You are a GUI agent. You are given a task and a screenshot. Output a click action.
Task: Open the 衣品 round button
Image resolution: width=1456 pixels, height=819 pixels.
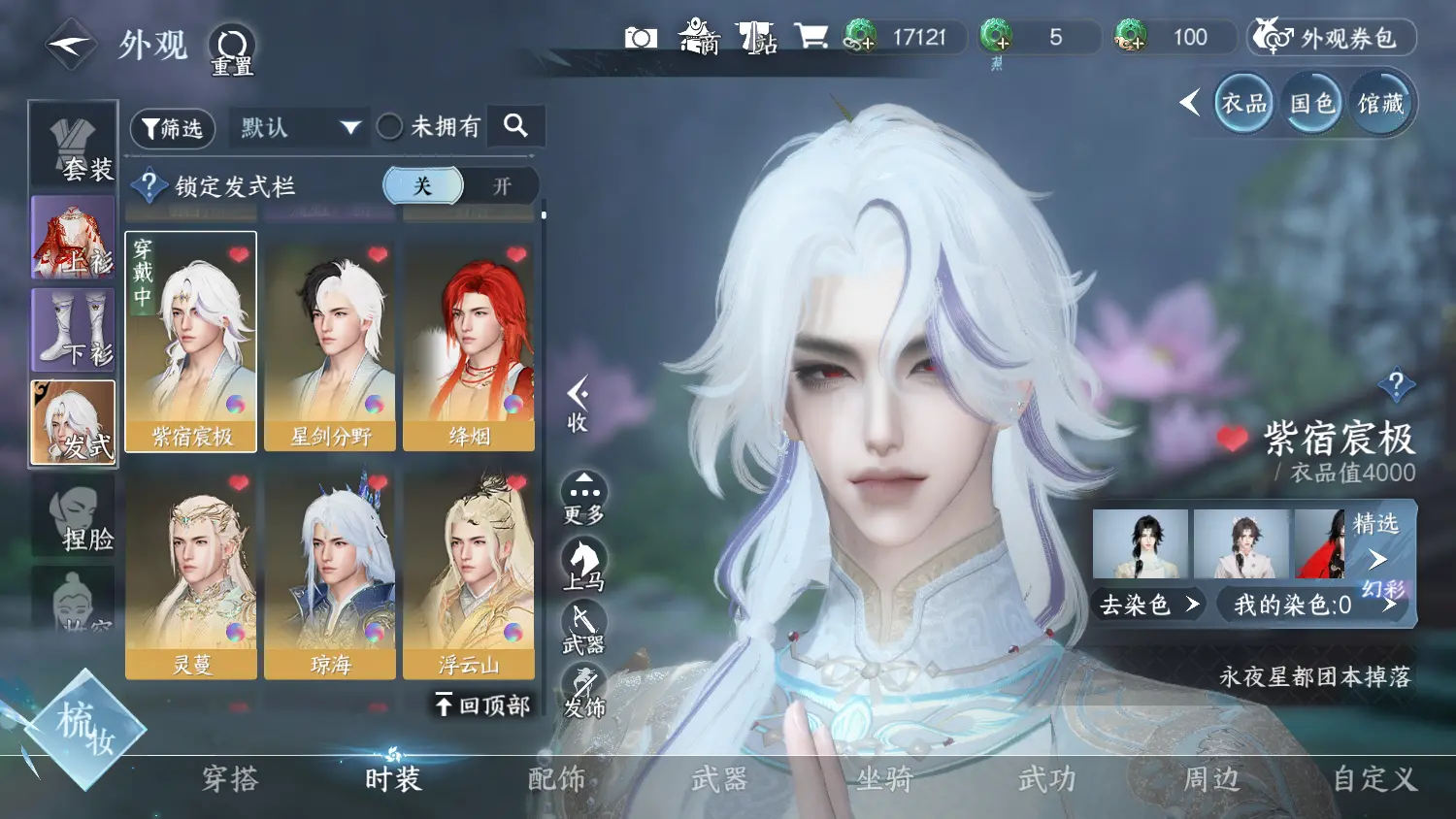pyautogui.click(x=1243, y=103)
